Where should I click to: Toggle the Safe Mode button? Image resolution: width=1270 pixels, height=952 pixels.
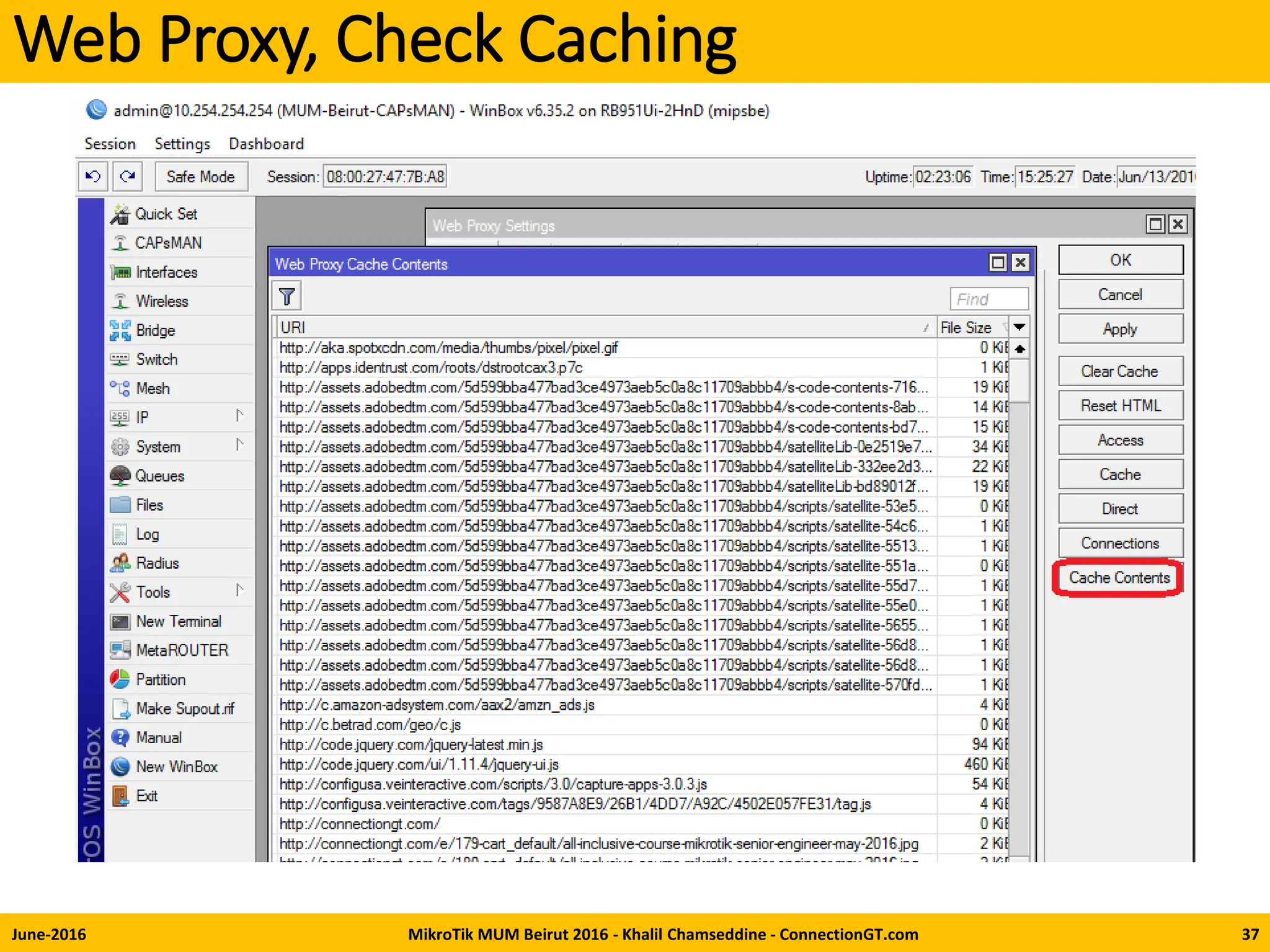pos(200,177)
